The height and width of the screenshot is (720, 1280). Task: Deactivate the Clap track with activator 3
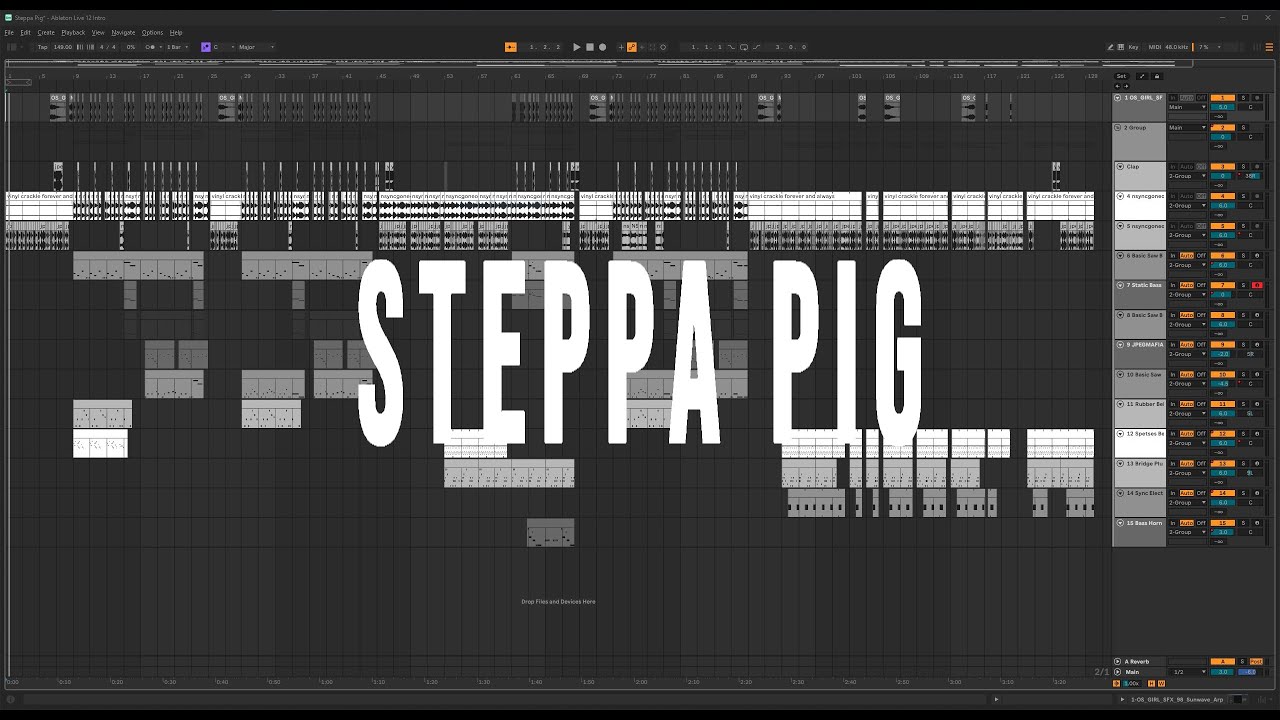click(1223, 167)
